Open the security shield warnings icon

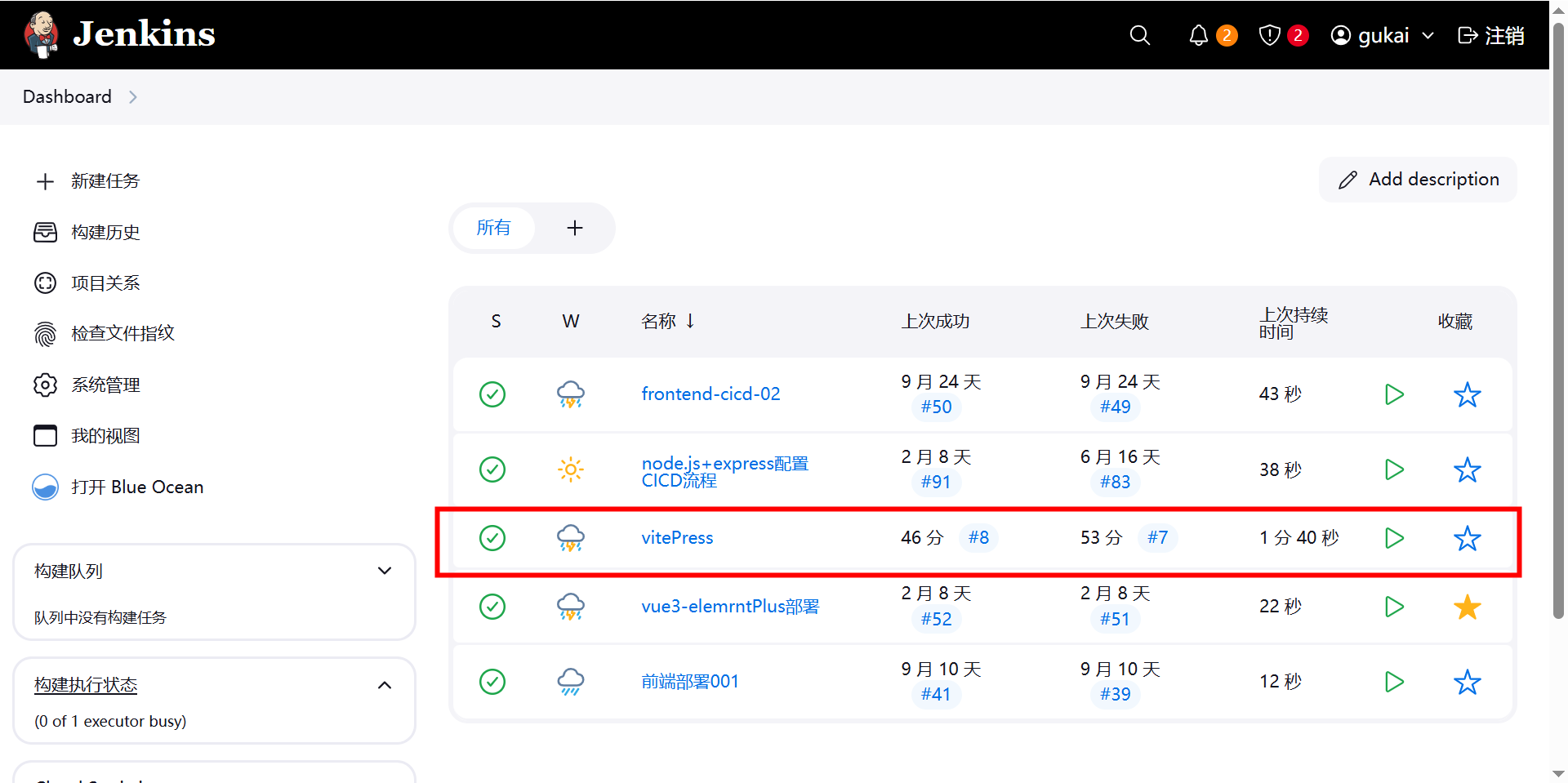pos(1269,35)
